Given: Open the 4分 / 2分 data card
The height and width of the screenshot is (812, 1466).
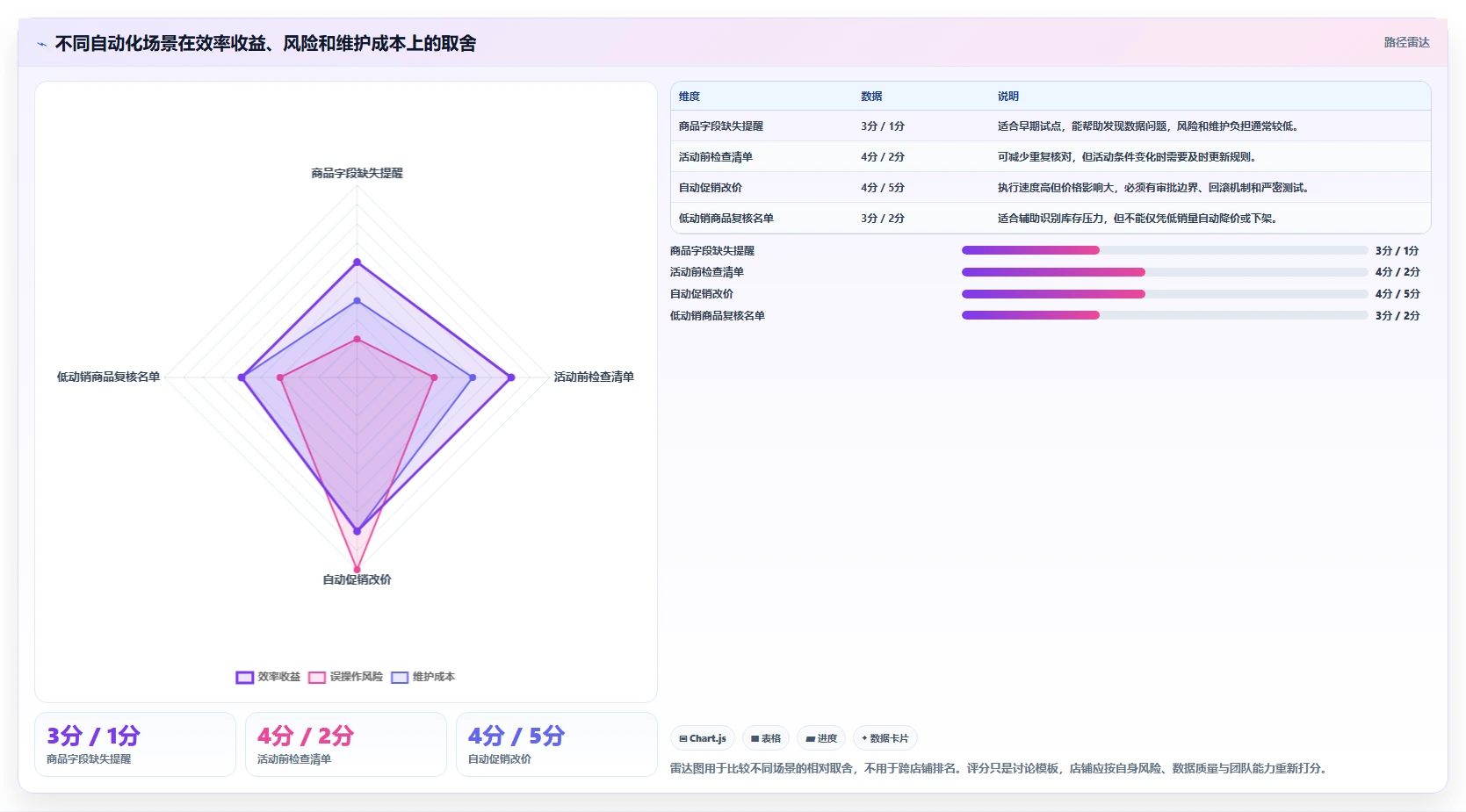Looking at the screenshot, I should click(346, 744).
